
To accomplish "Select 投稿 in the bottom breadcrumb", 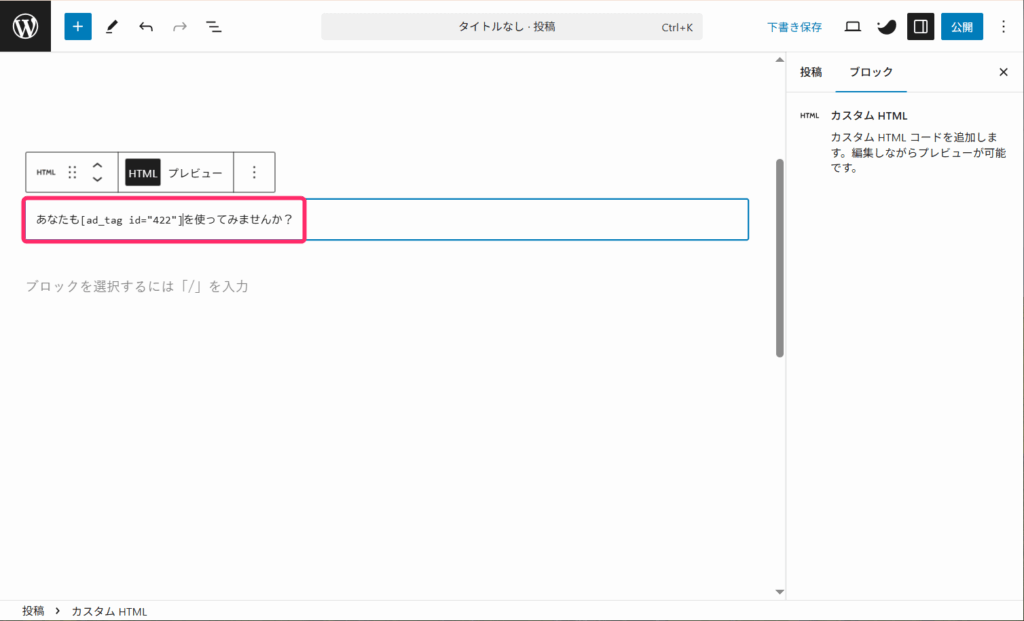I will [x=33, y=611].
